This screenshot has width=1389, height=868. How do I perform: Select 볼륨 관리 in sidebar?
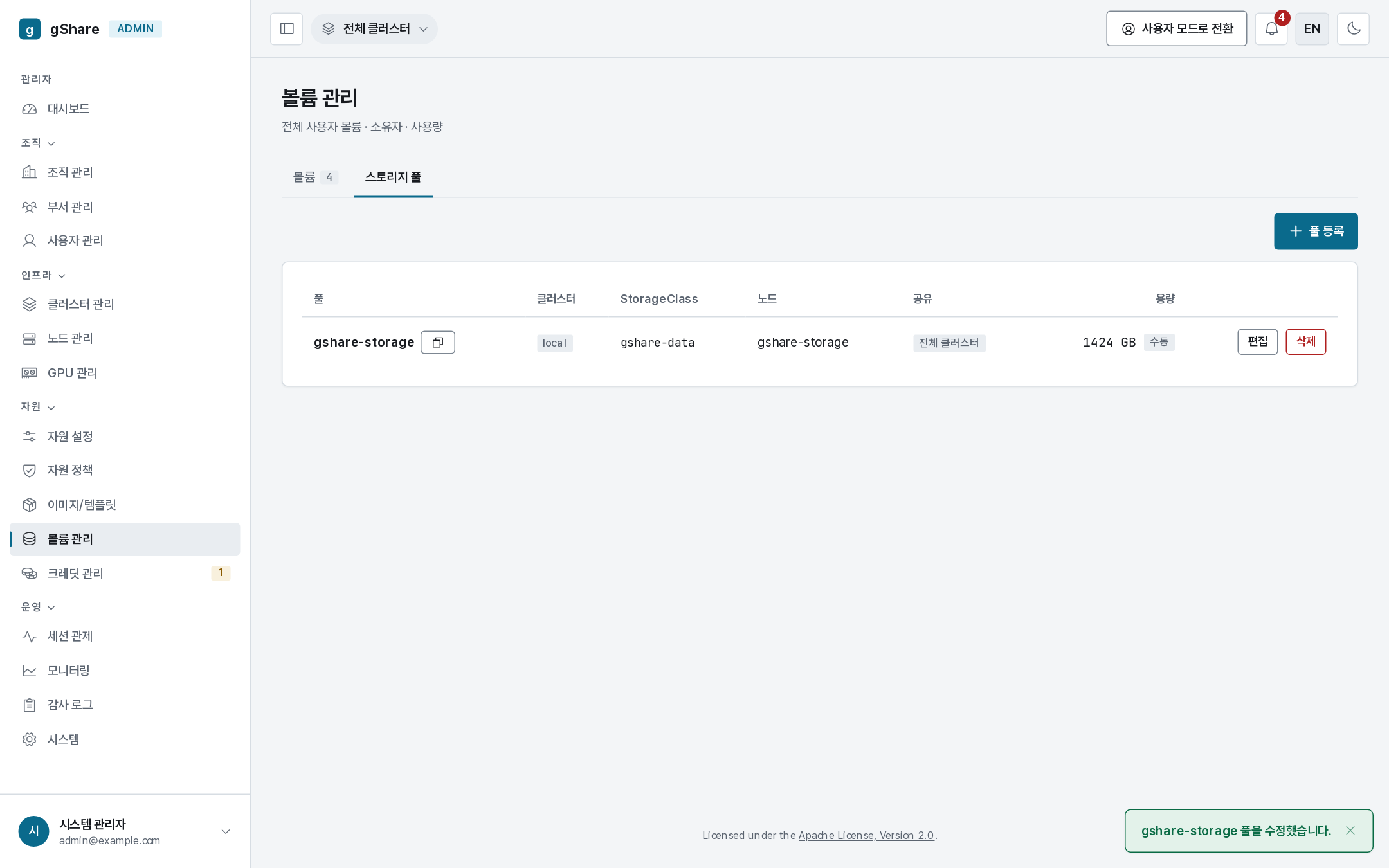click(x=125, y=539)
